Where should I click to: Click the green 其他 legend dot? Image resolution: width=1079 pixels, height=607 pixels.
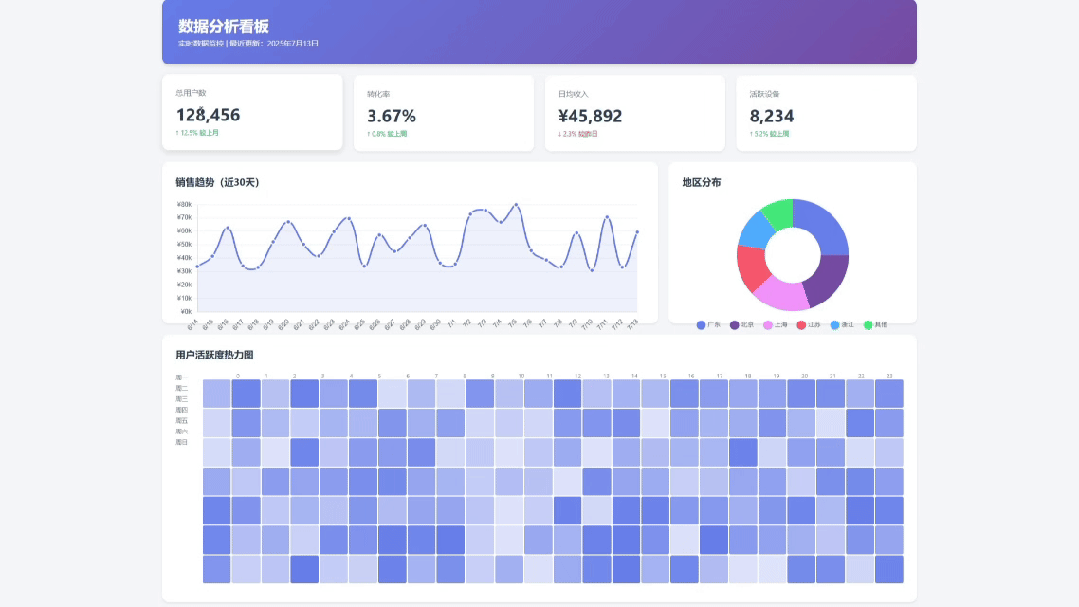868,325
